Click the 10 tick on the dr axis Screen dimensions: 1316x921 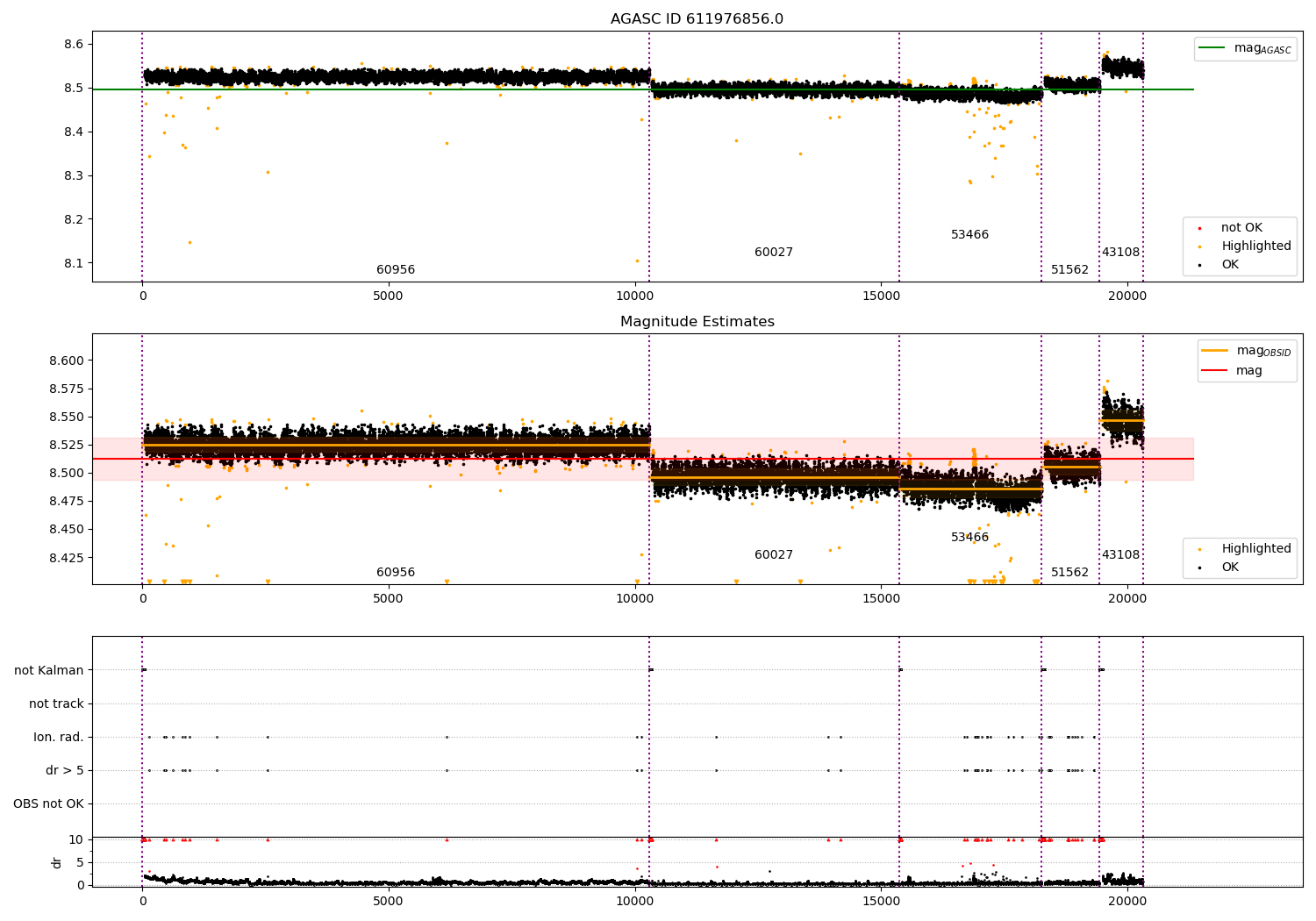(76, 839)
